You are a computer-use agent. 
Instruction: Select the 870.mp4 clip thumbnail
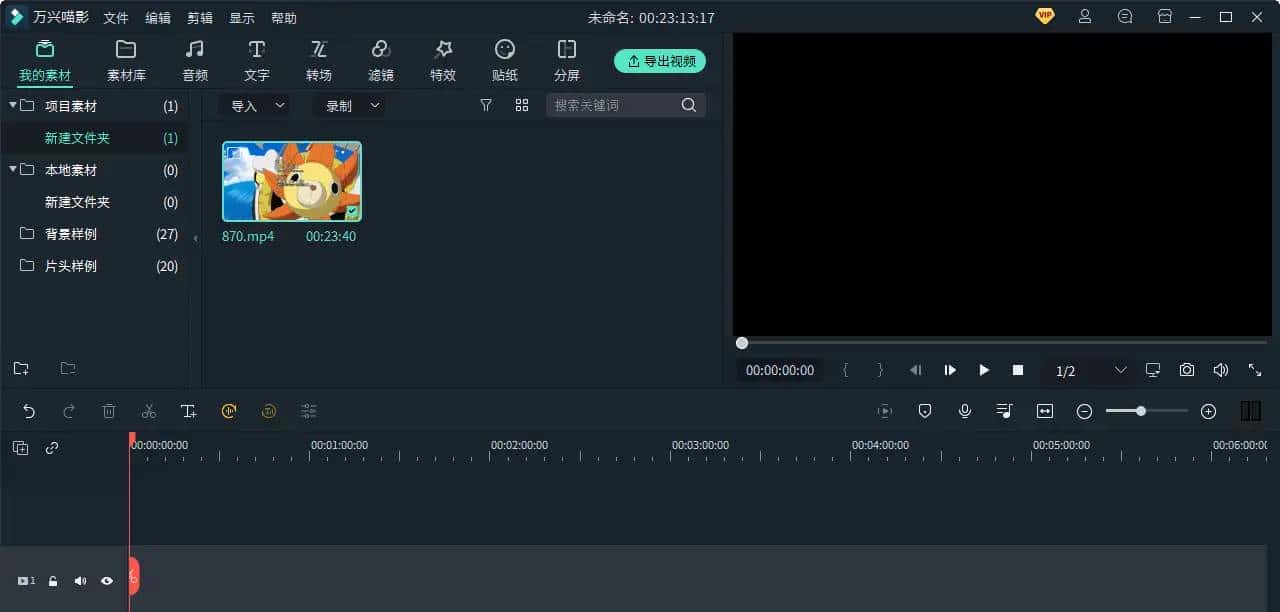tap(291, 181)
